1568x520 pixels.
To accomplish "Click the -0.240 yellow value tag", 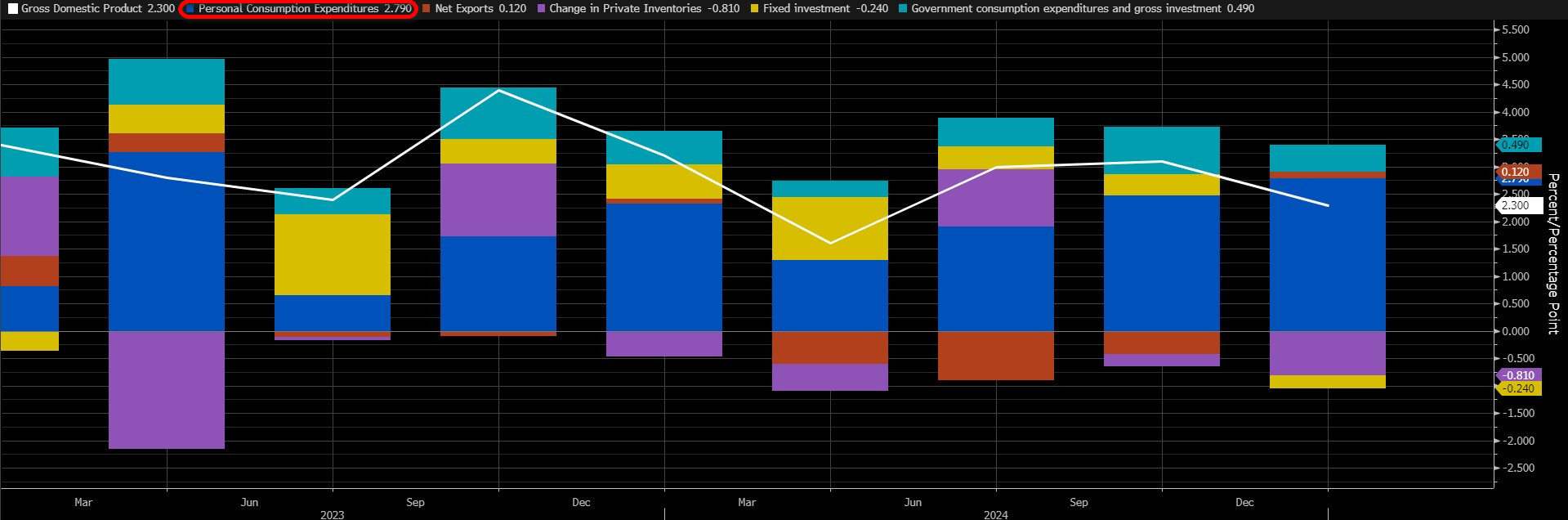I will (x=1518, y=388).
